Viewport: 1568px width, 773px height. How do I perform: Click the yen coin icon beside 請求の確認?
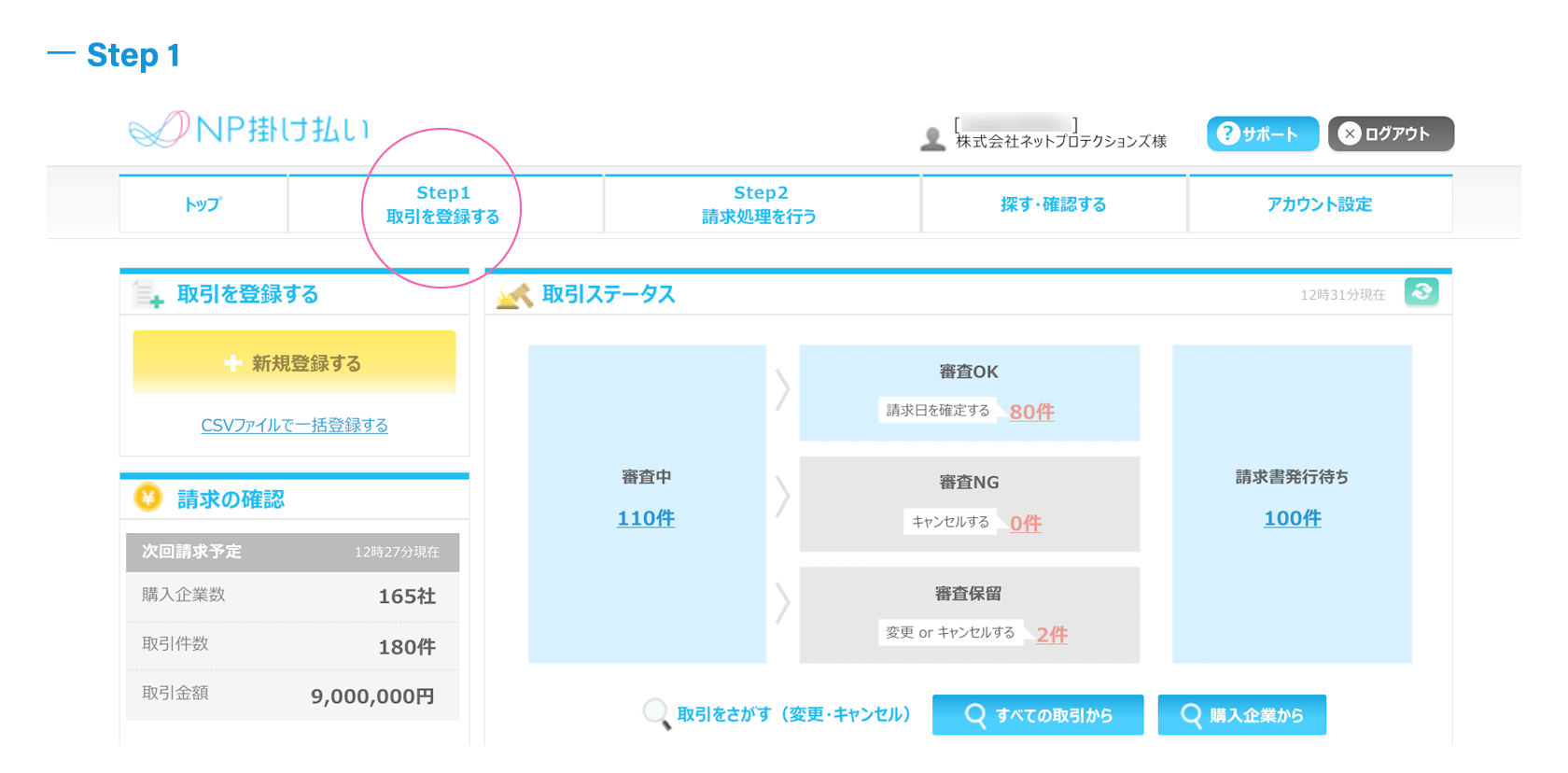[x=148, y=498]
